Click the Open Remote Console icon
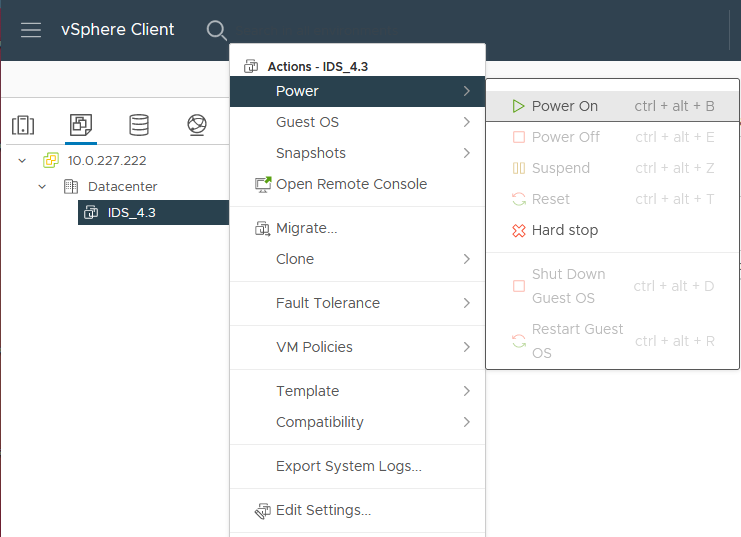Image resolution: width=741 pixels, height=537 pixels. [263, 184]
